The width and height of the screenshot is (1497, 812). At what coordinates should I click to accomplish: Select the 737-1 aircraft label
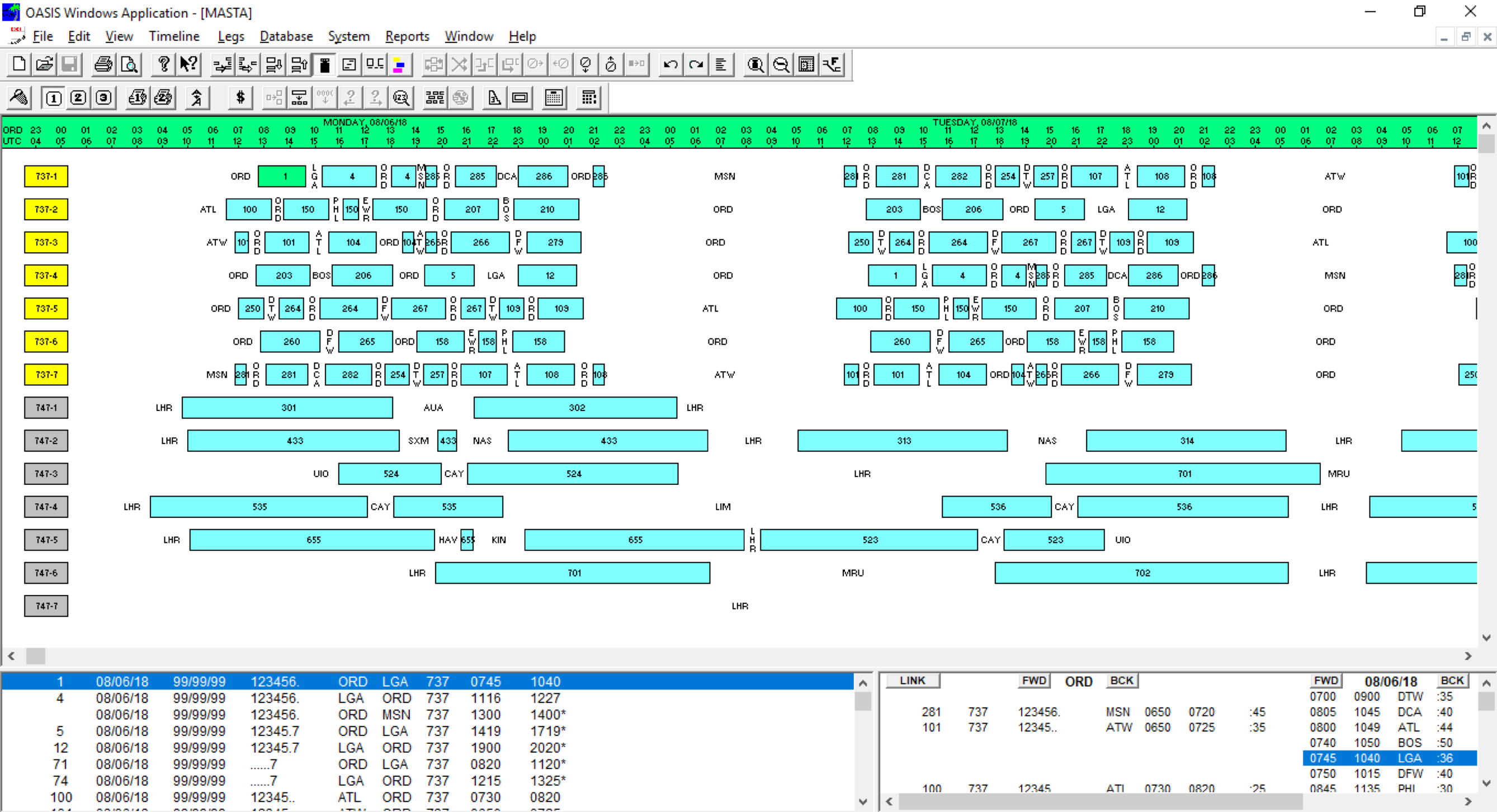(x=46, y=176)
